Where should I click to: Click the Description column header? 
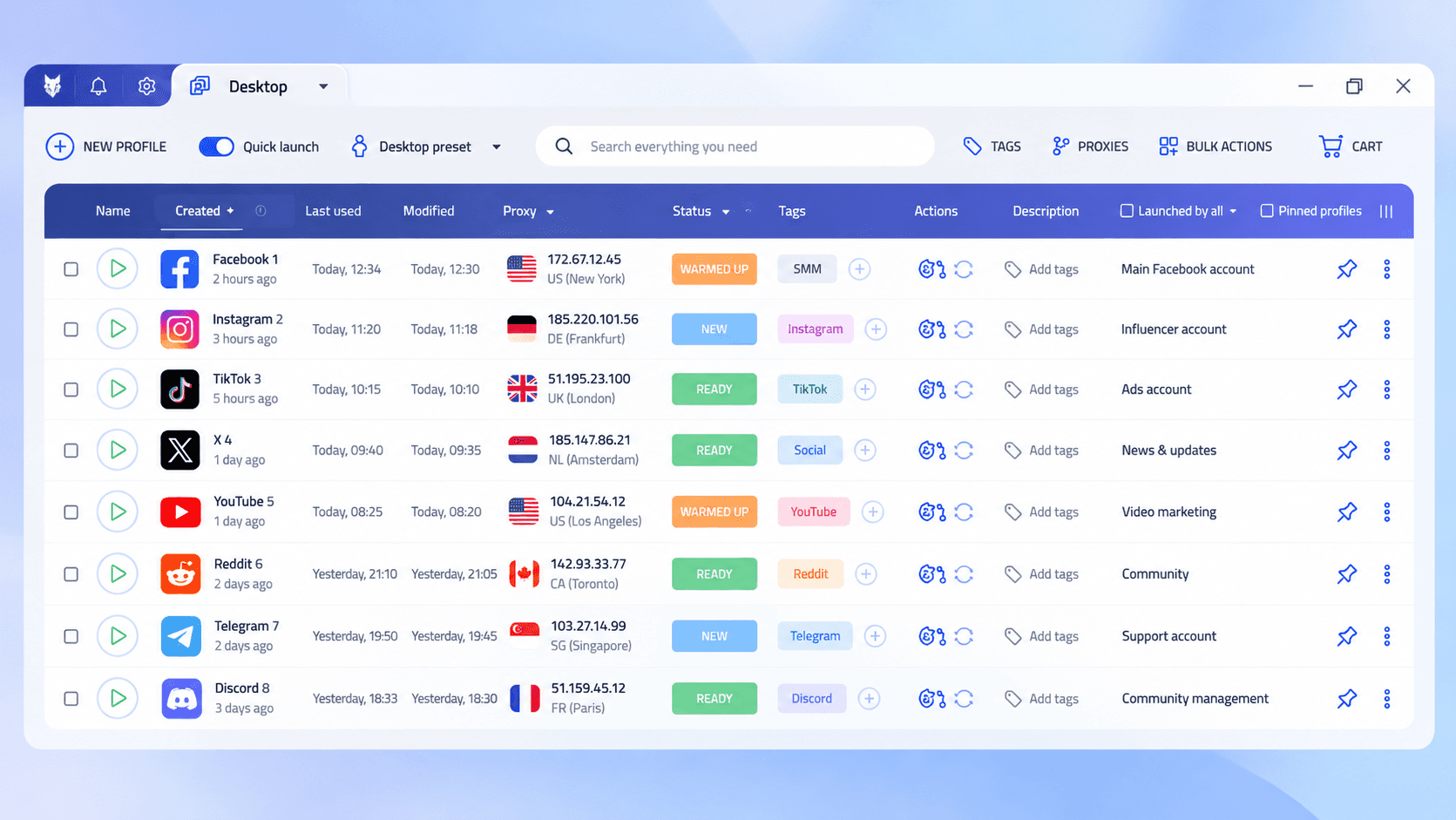click(x=1046, y=211)
